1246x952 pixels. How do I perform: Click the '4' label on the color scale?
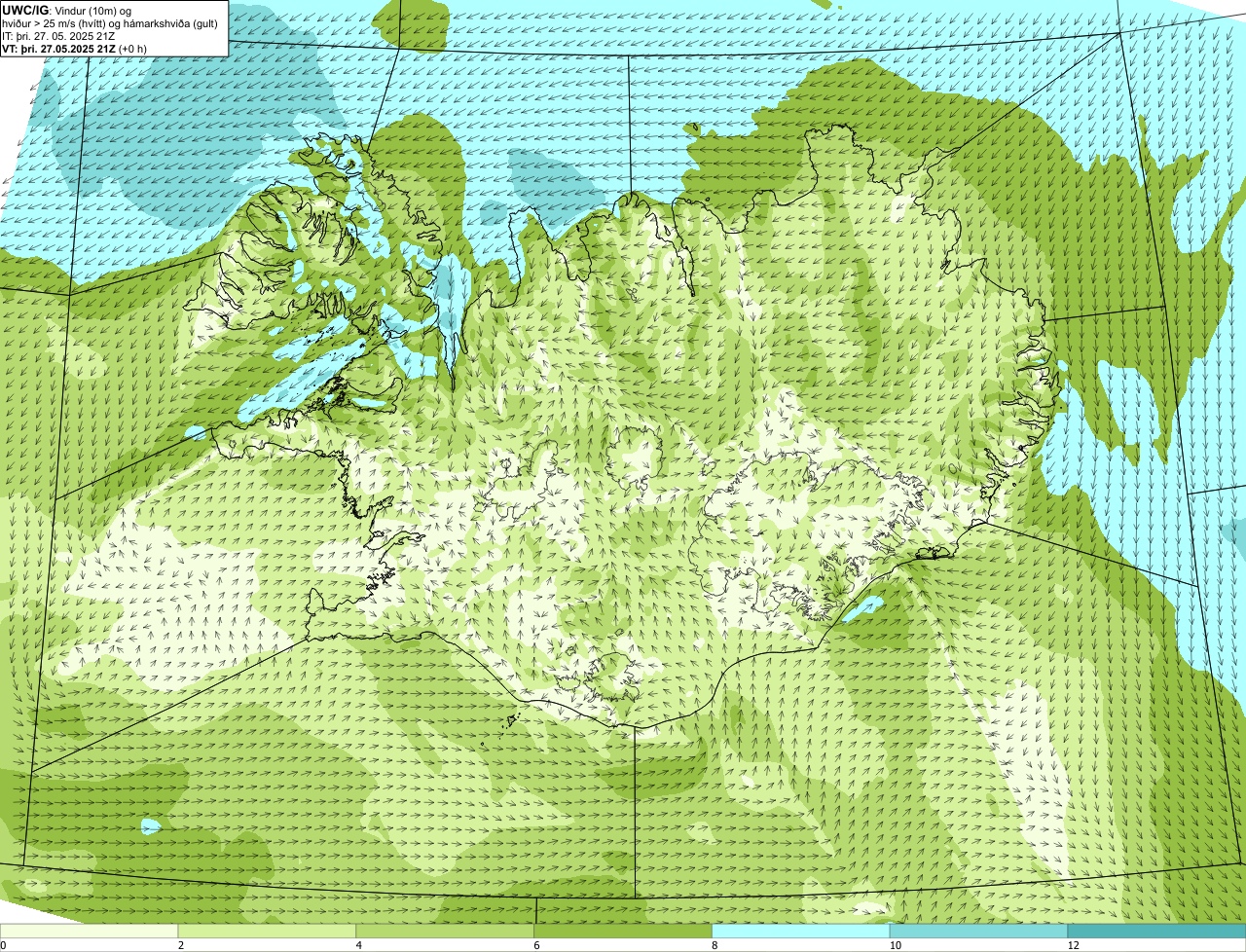pyautogui.click(x=359, y=945)
